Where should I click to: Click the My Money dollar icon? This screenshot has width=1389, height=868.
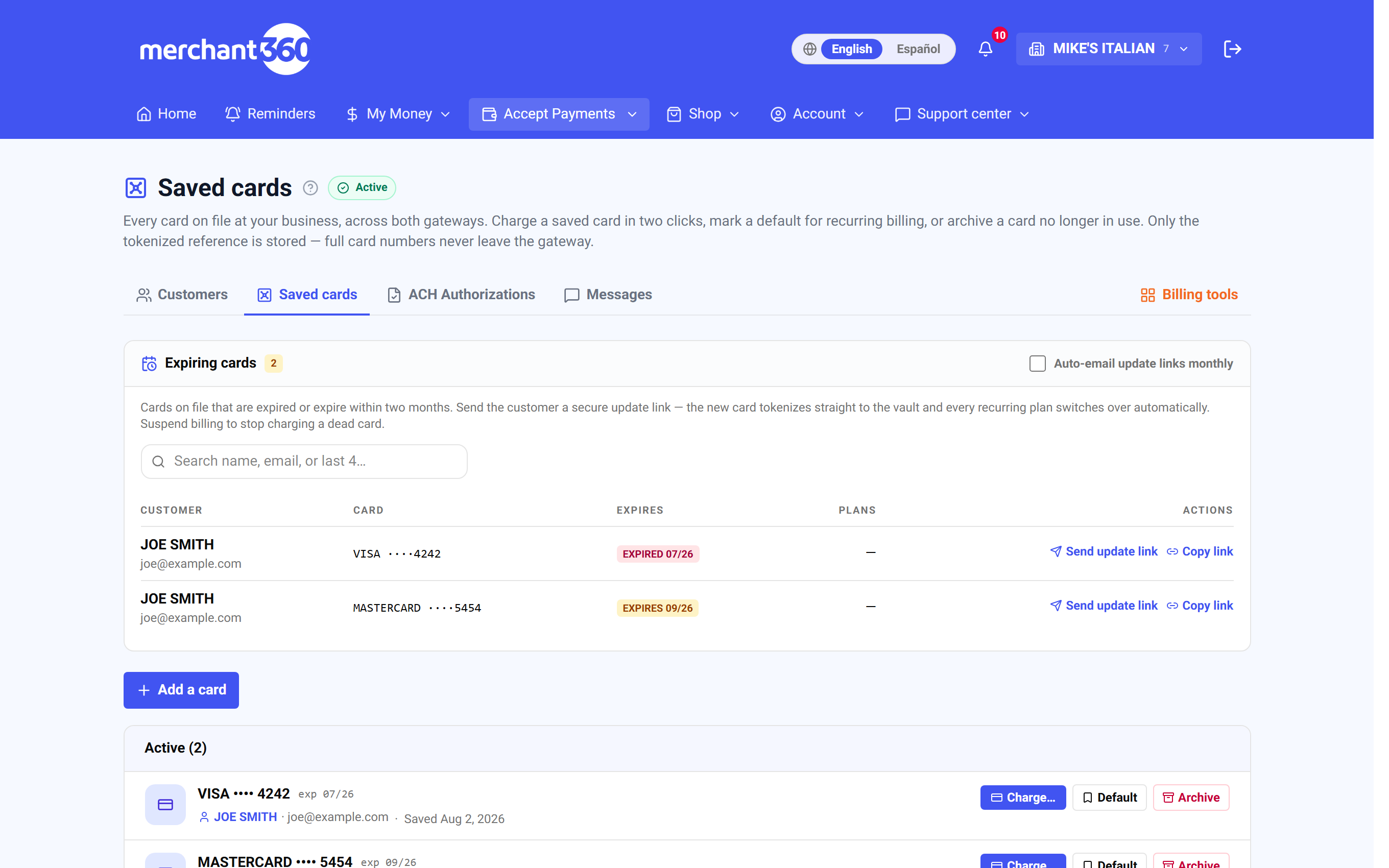tap(352, 114)
